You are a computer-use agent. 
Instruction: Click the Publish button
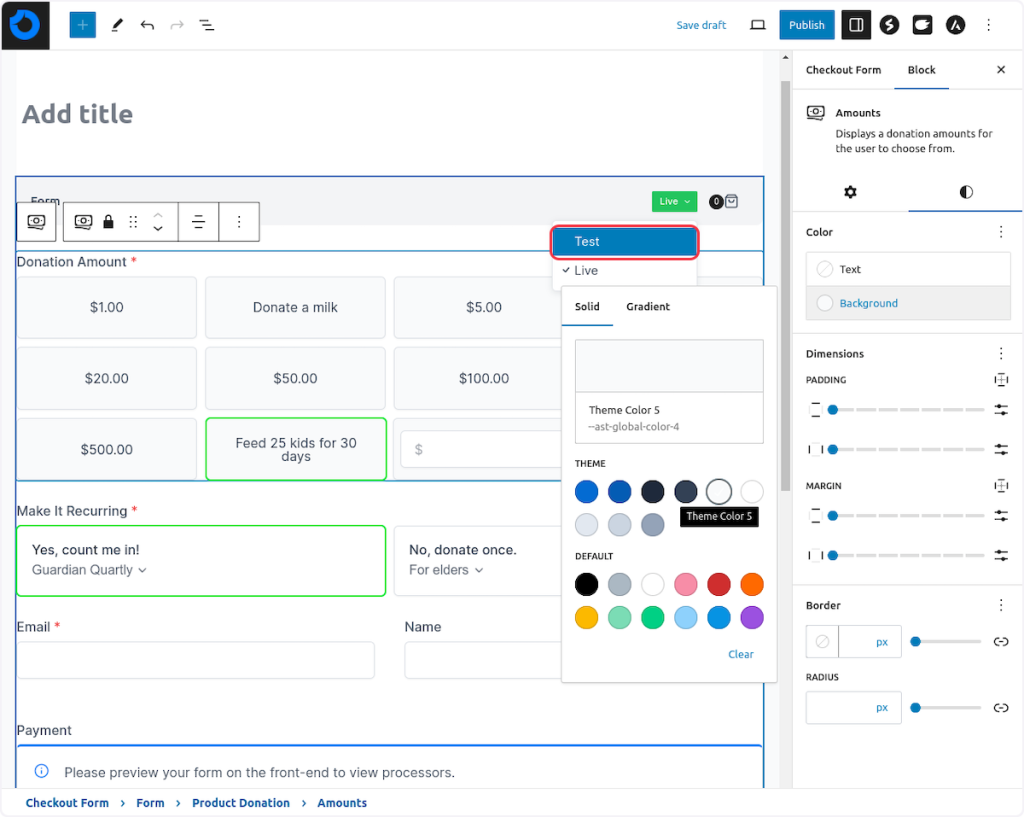806,25
